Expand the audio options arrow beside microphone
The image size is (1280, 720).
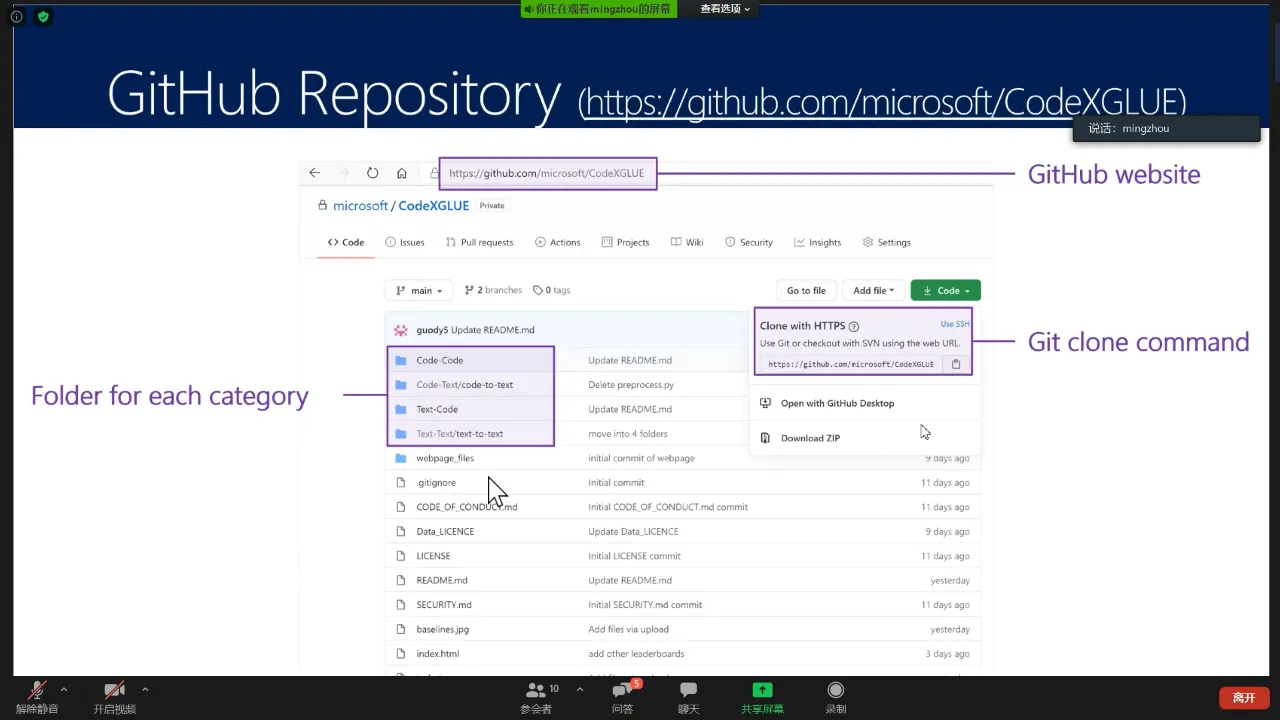coord(64,689)
